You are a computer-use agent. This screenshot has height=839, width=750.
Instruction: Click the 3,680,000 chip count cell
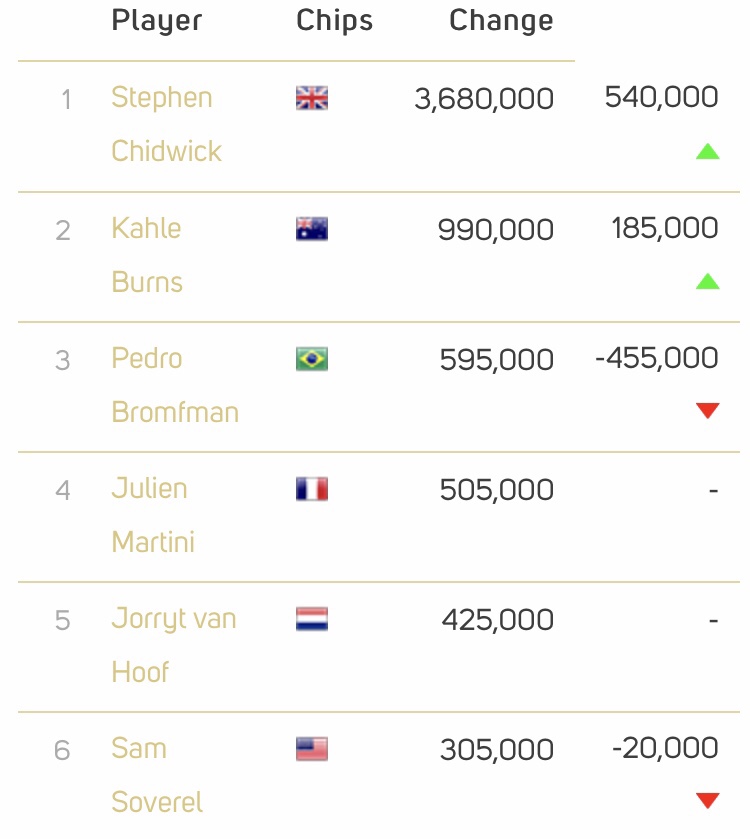(484, 99)
